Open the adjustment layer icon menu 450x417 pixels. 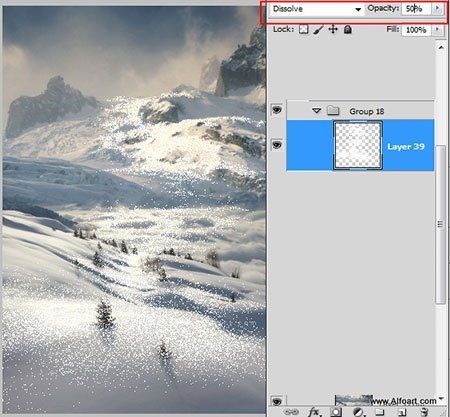pos(358,412)
